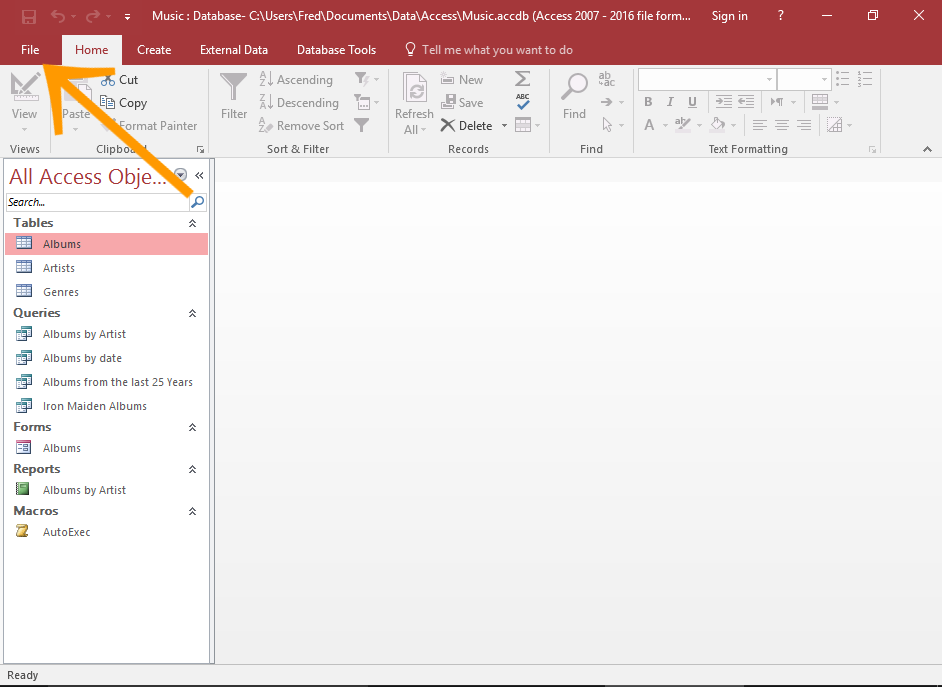Switch to the External Data tab

(234, 50)
